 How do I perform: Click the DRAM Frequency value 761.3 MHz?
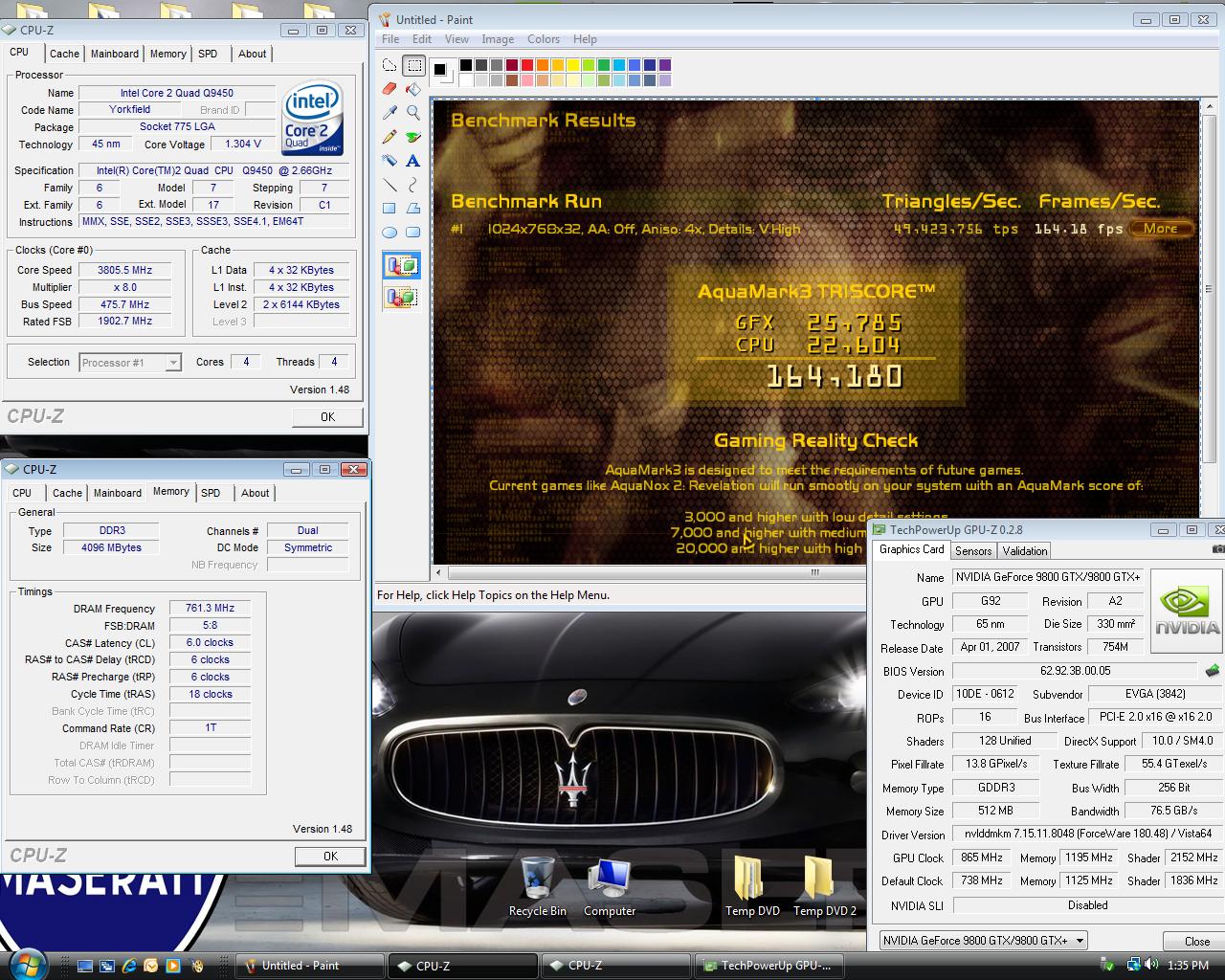211,608
